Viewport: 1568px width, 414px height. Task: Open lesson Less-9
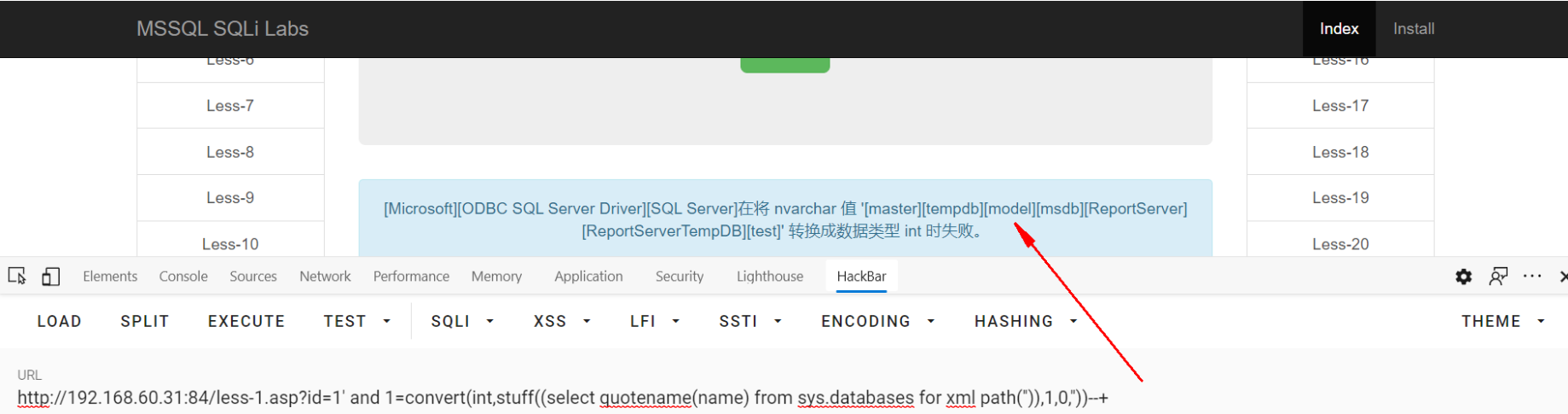[x=230, y=198]
